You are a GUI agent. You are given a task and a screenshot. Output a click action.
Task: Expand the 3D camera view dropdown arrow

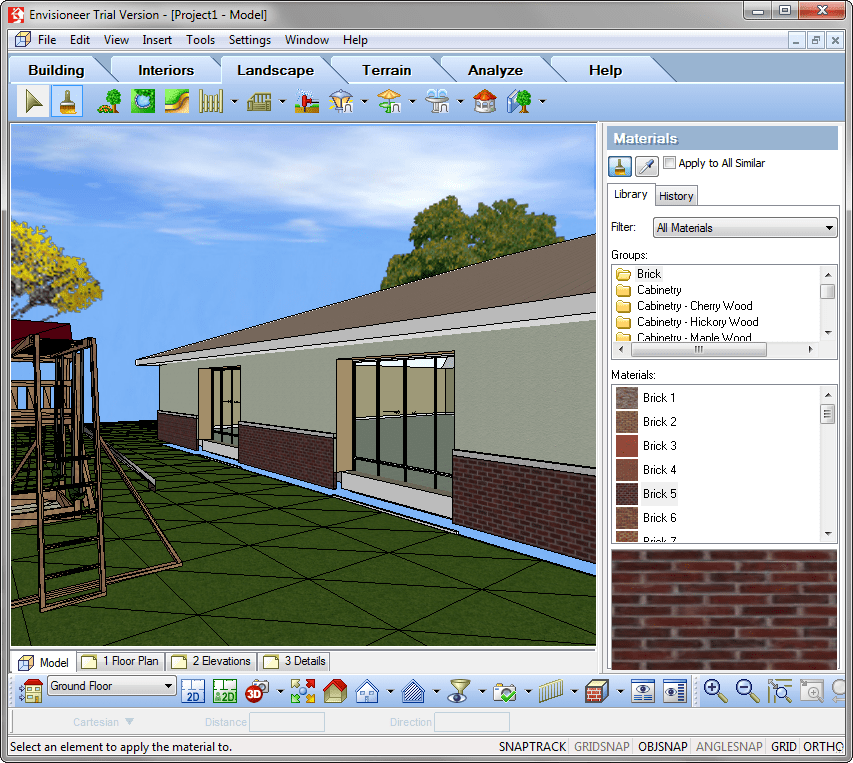(x=280, y=691)
